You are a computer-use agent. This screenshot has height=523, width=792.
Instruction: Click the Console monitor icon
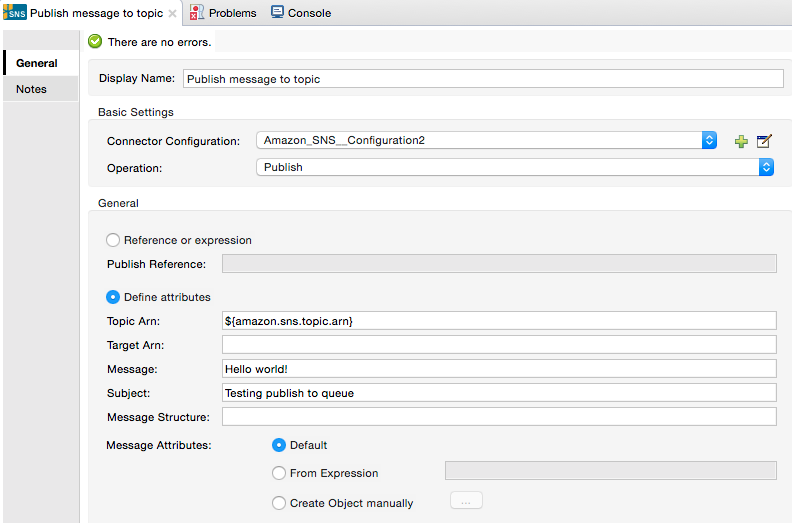(x=277, y=13)
